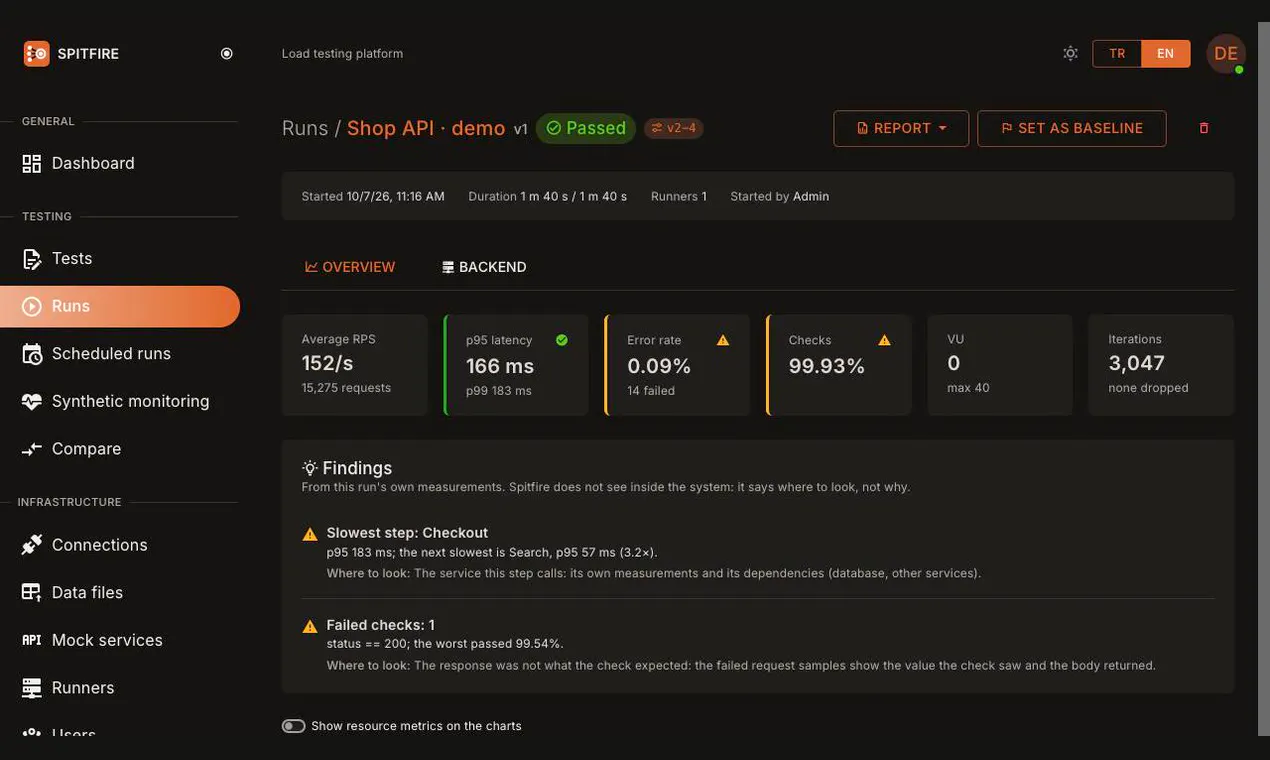Click the p95 latency green check icon
Screen dimensions: 1270x760
[x=562, y=340]
